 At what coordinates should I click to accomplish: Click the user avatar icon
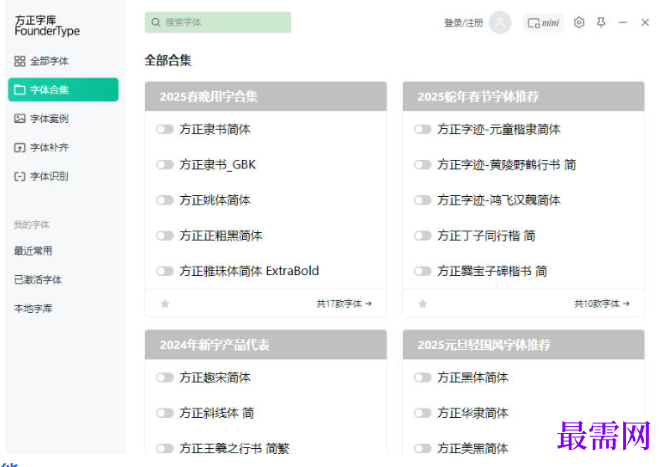tap(500, 23)
